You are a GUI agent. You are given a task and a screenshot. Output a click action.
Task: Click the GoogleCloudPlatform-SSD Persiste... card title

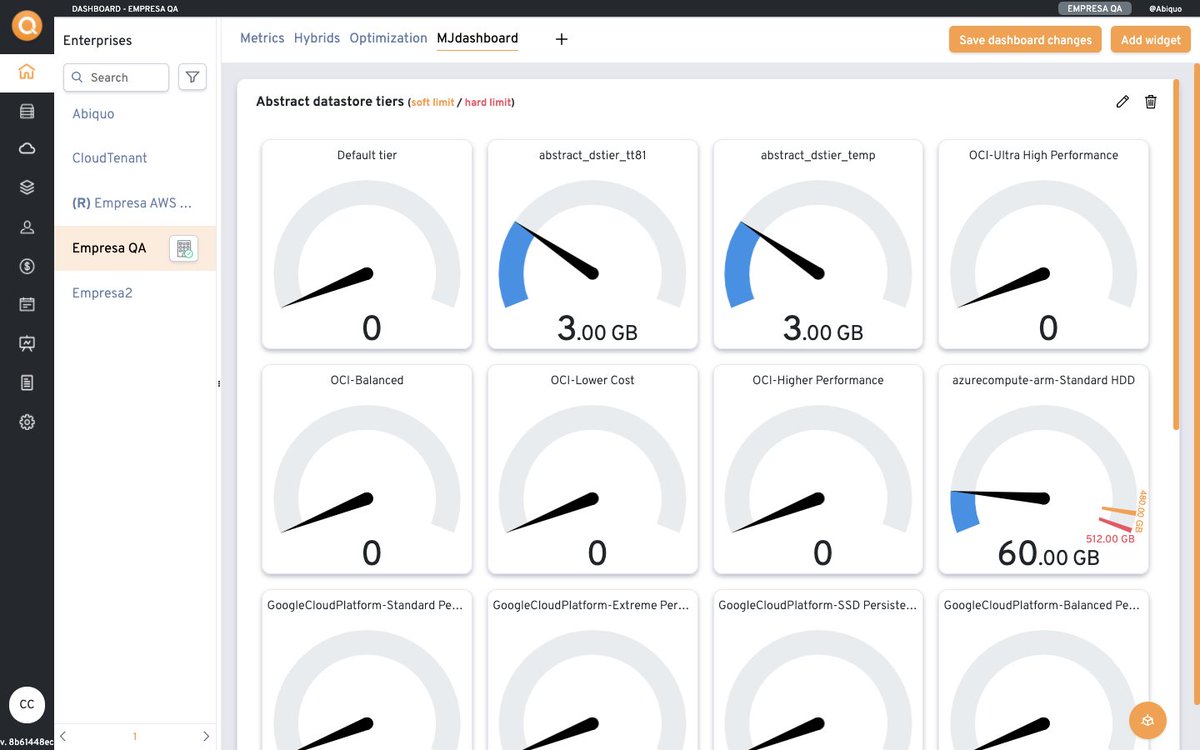(x=818, y=605)
